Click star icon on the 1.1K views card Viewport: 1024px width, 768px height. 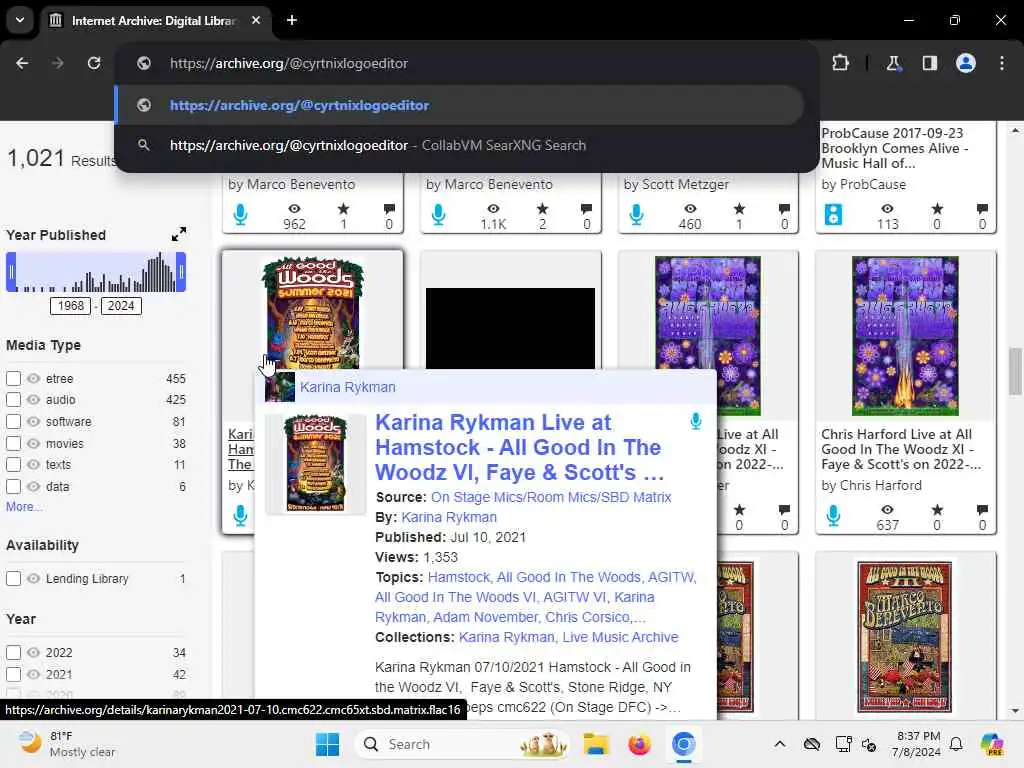[543, 208]
